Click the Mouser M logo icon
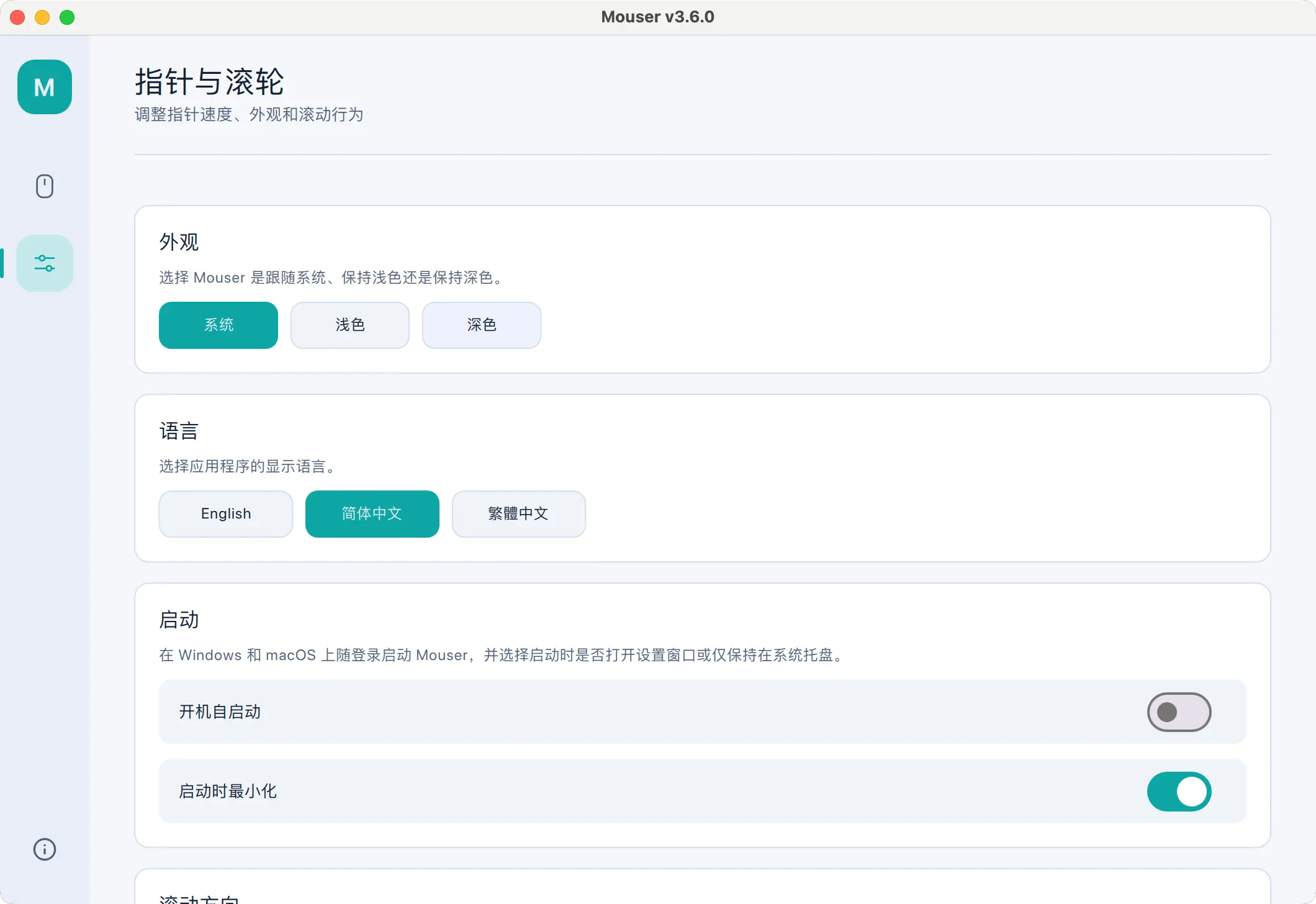Viewport: 1316px width, 904px height. click(x=45, y=87)
